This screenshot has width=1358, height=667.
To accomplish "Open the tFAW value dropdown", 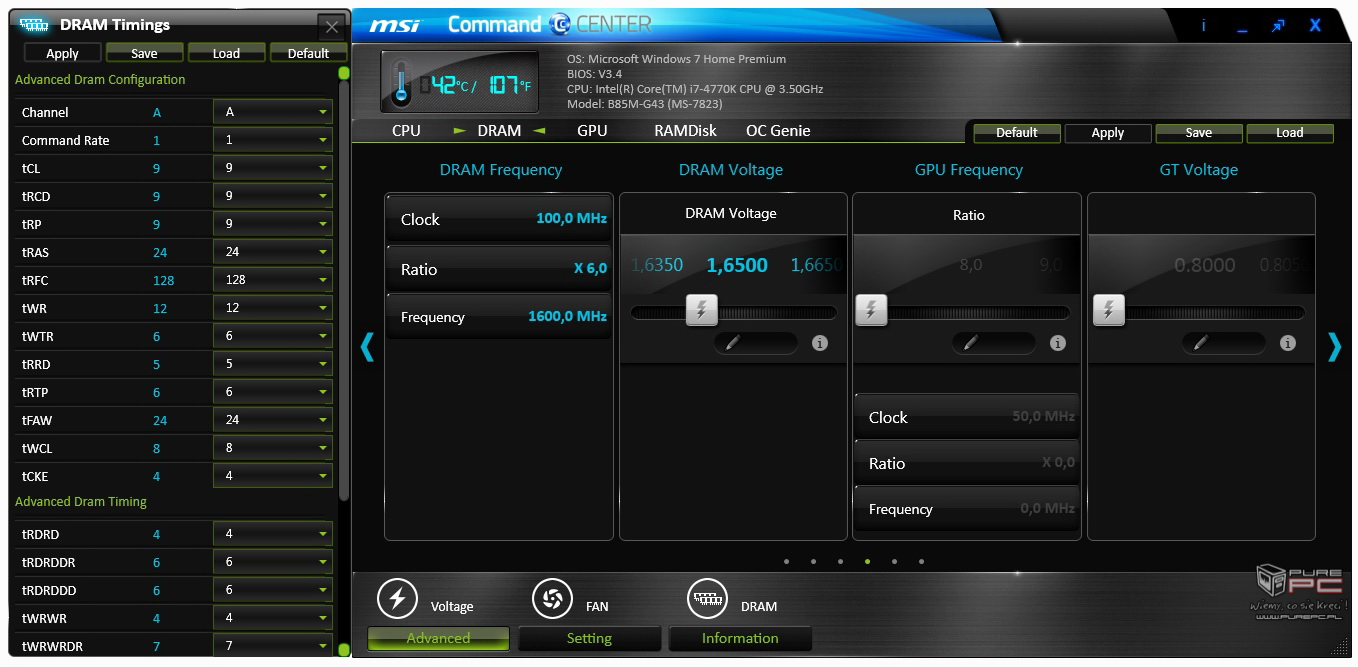I will (x=273, y=420).
